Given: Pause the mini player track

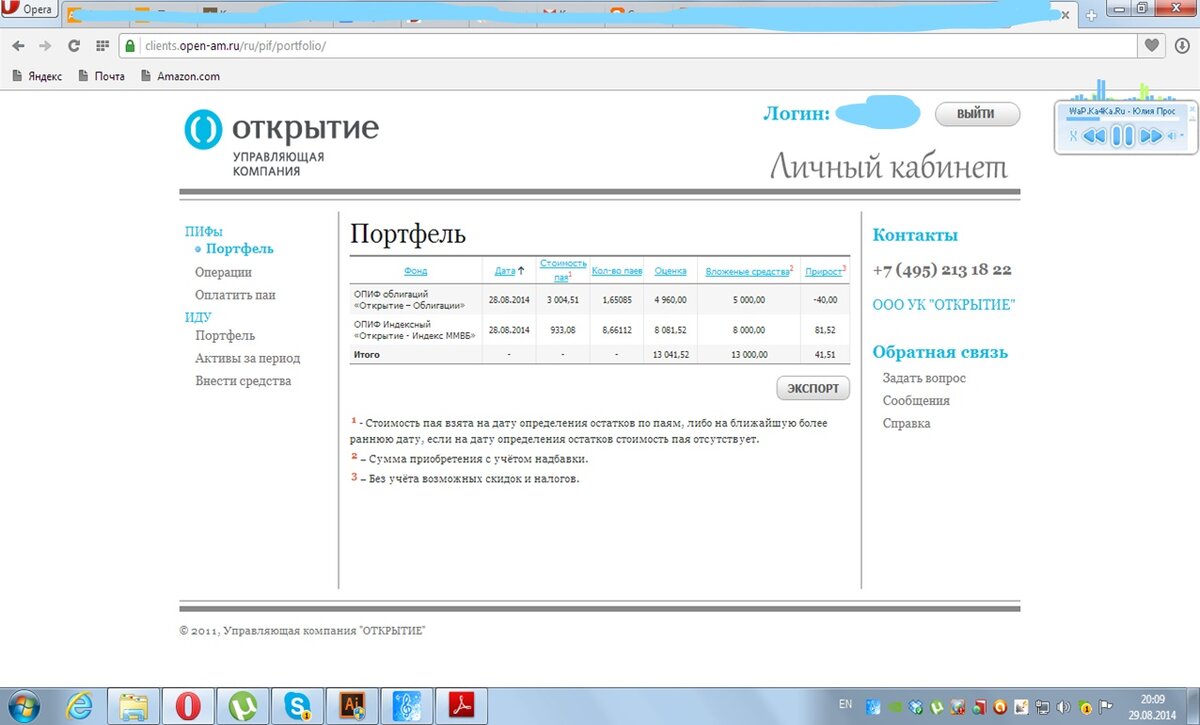Looking at the screenshot, I should click(x=1123, y=136).
